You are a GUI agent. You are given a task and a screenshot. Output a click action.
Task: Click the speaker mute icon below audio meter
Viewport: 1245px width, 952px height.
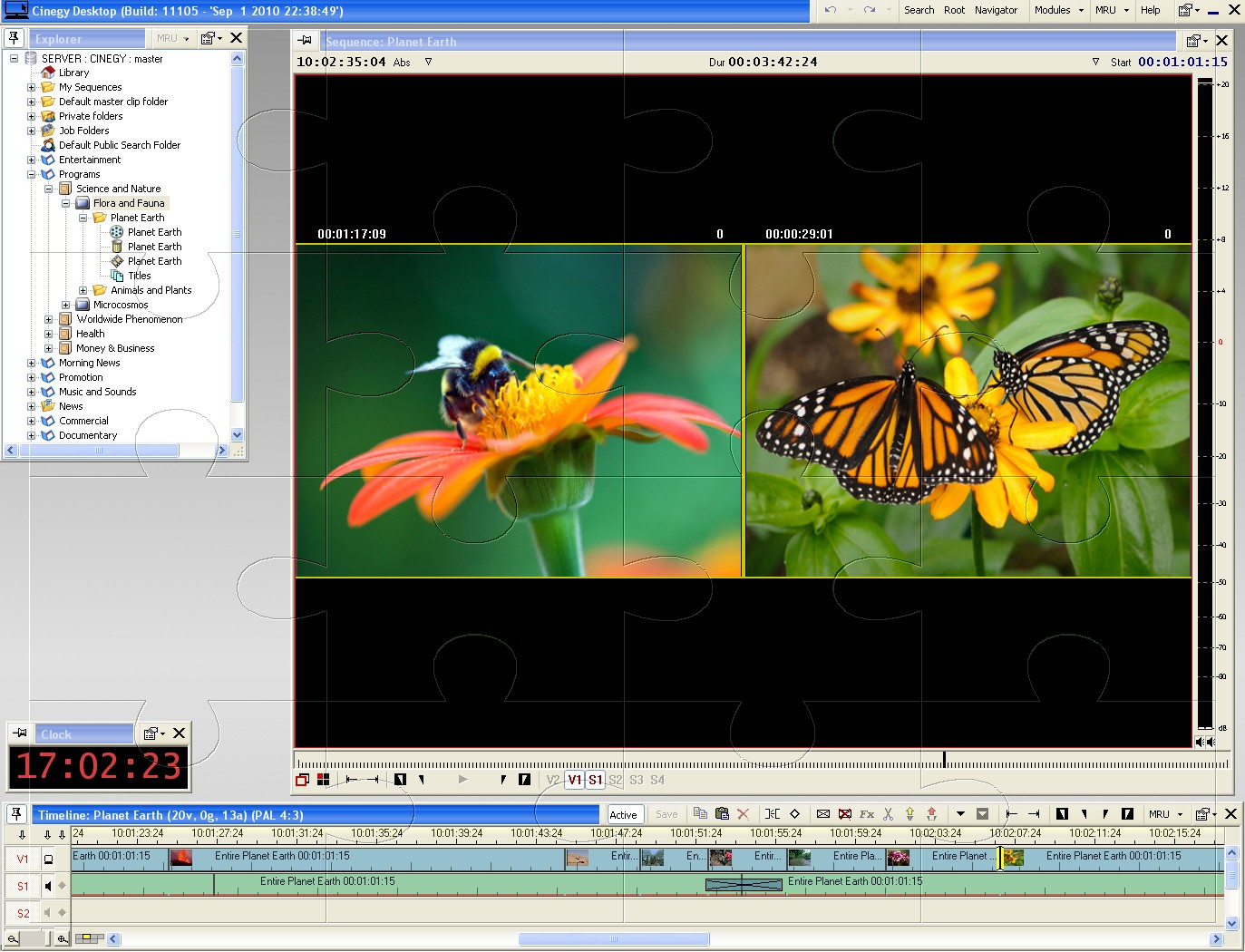1205,742
